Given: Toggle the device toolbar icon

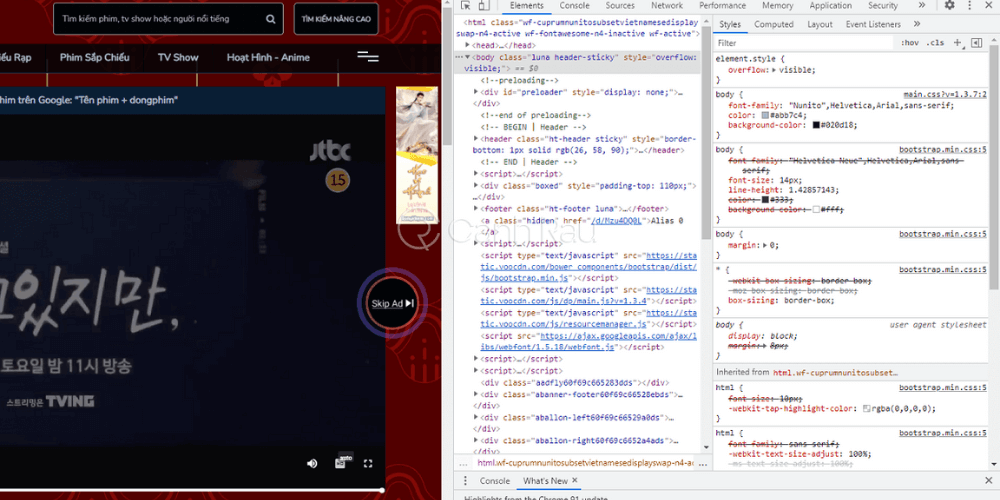Looking at the screenshot, I should point(483,6).
